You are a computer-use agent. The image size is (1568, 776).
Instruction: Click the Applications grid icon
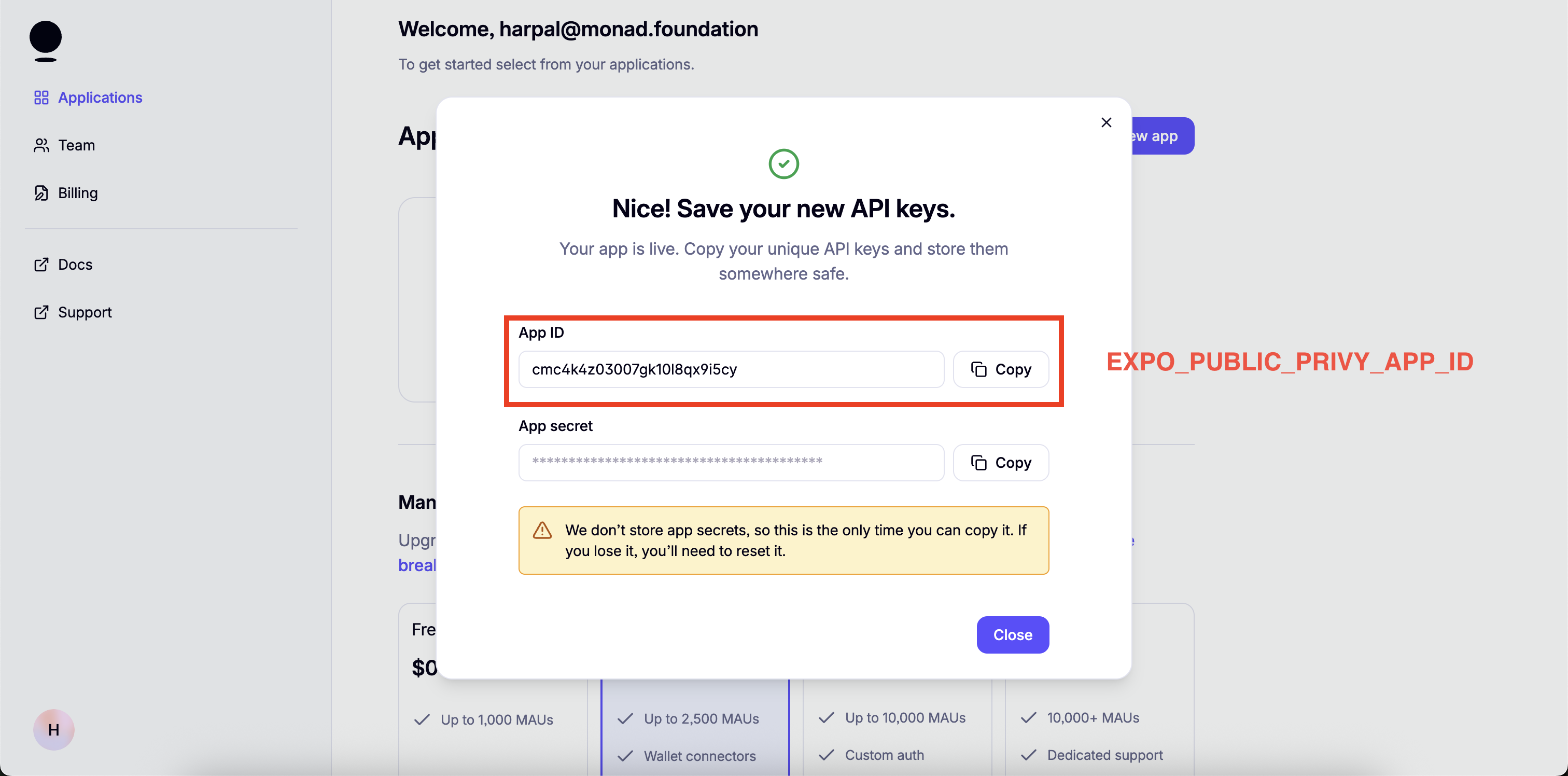pyautogui.click(x=41, y=98)
